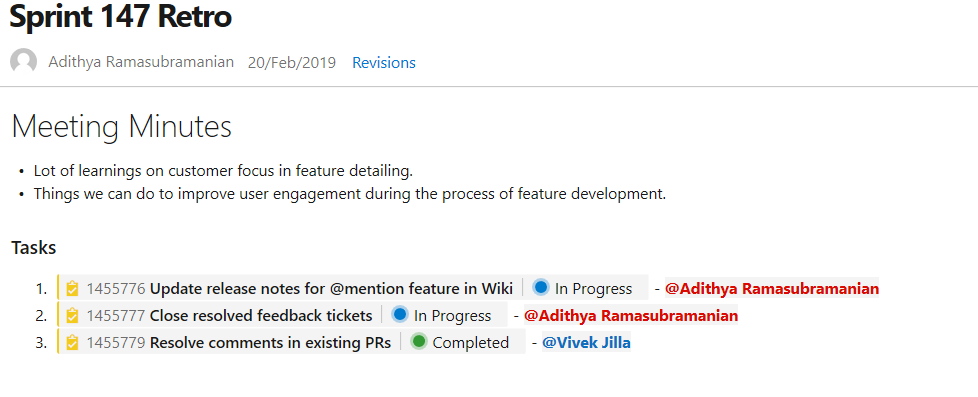
Task: Click the task icon for work item 1455779
Action: tap(72, 343)
